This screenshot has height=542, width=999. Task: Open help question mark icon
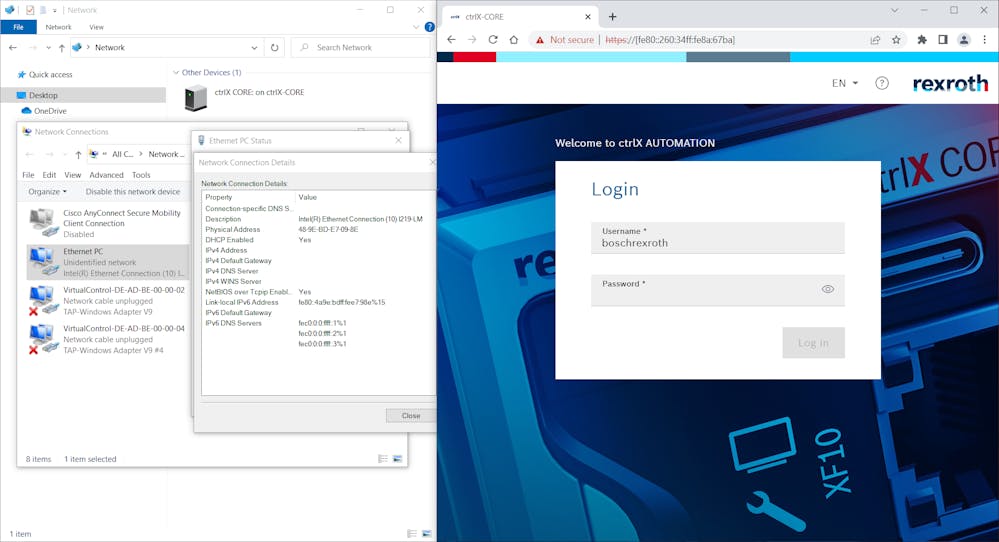tap(881, 83)
